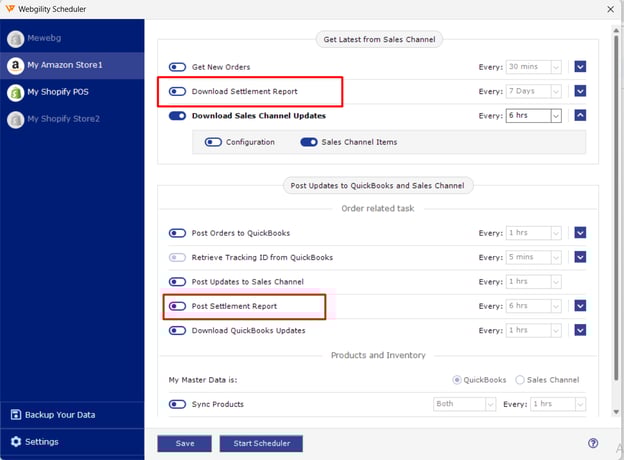The width and height of the screenshot is (624, 460).
Task: Expand options arrow for Download Settlement Report
Action: 580,91
